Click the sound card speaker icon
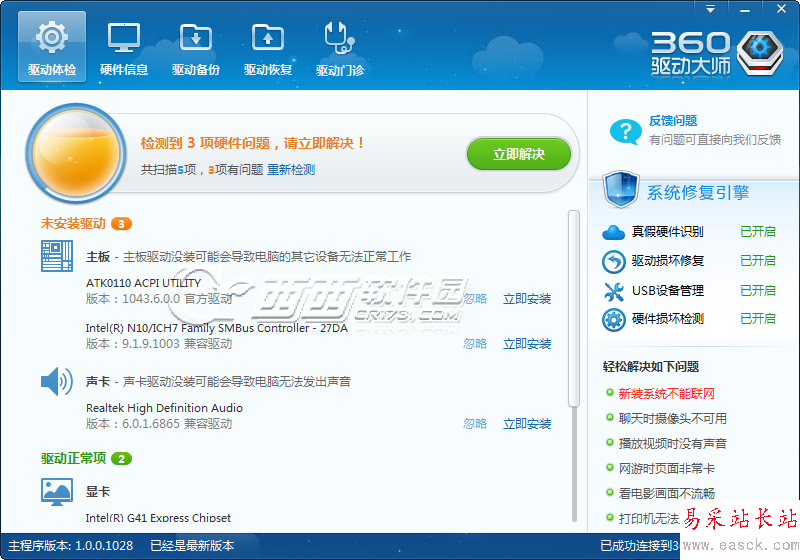 click(57, 381)
